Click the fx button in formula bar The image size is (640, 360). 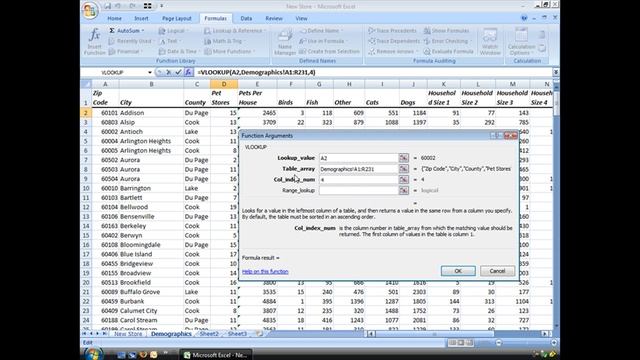pyautogui.click(x=188, y=72)
